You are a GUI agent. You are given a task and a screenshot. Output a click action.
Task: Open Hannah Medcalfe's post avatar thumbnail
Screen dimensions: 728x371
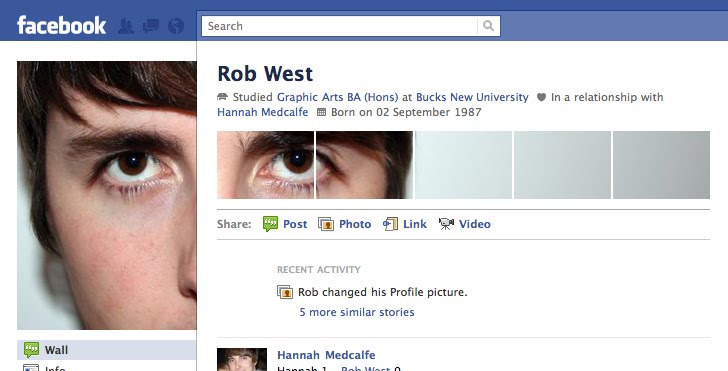pos(242,359)
